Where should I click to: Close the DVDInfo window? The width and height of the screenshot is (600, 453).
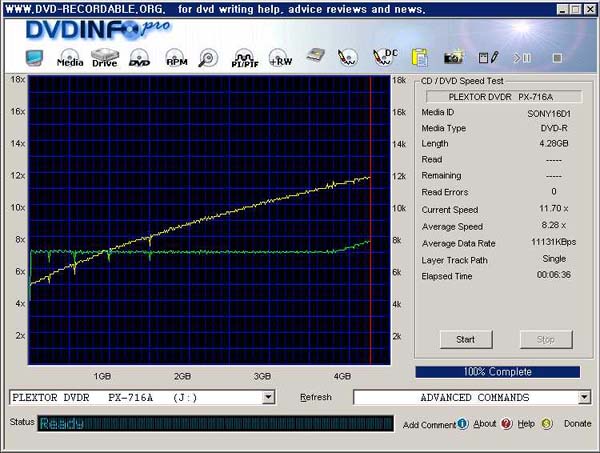pyautogui.click(x=590, y=10)
